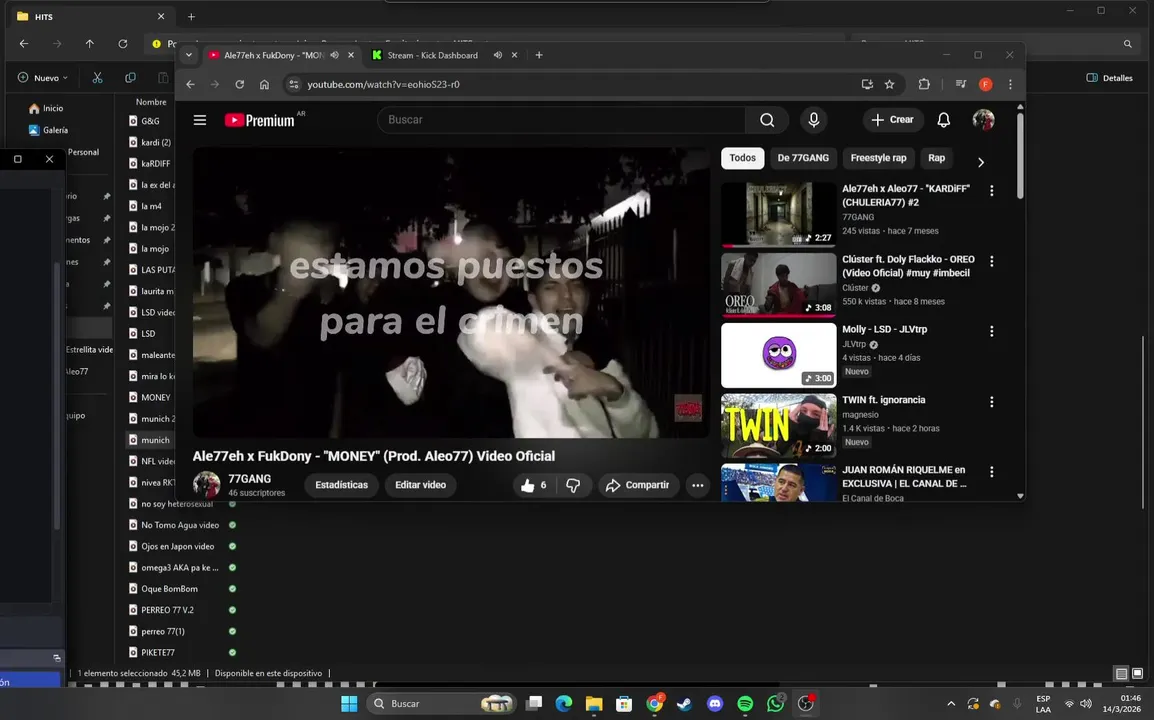Click the YouTube search magnifier button

point(766,120)
